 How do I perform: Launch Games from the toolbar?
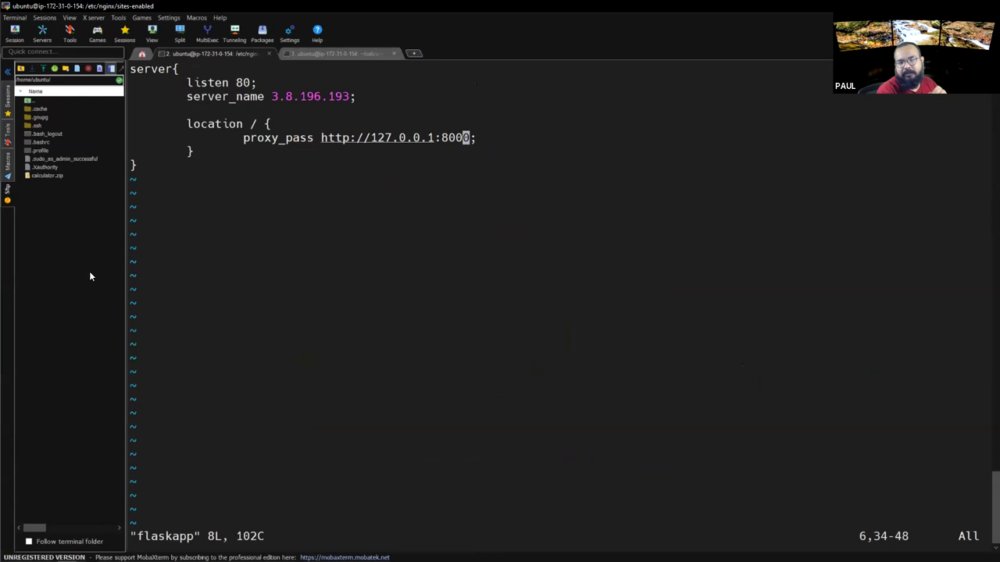pyautogui.click(x=97, y=33)
